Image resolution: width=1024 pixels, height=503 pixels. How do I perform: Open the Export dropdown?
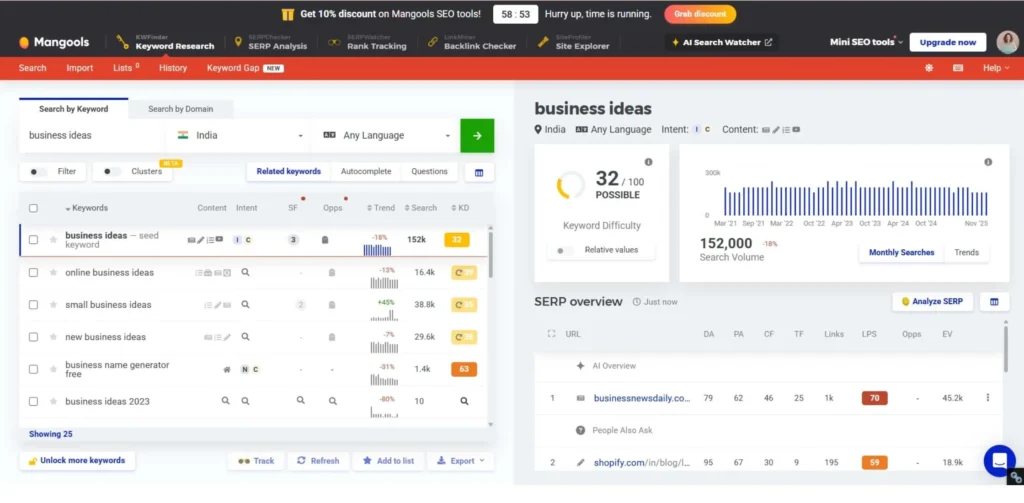click(460, 461)
